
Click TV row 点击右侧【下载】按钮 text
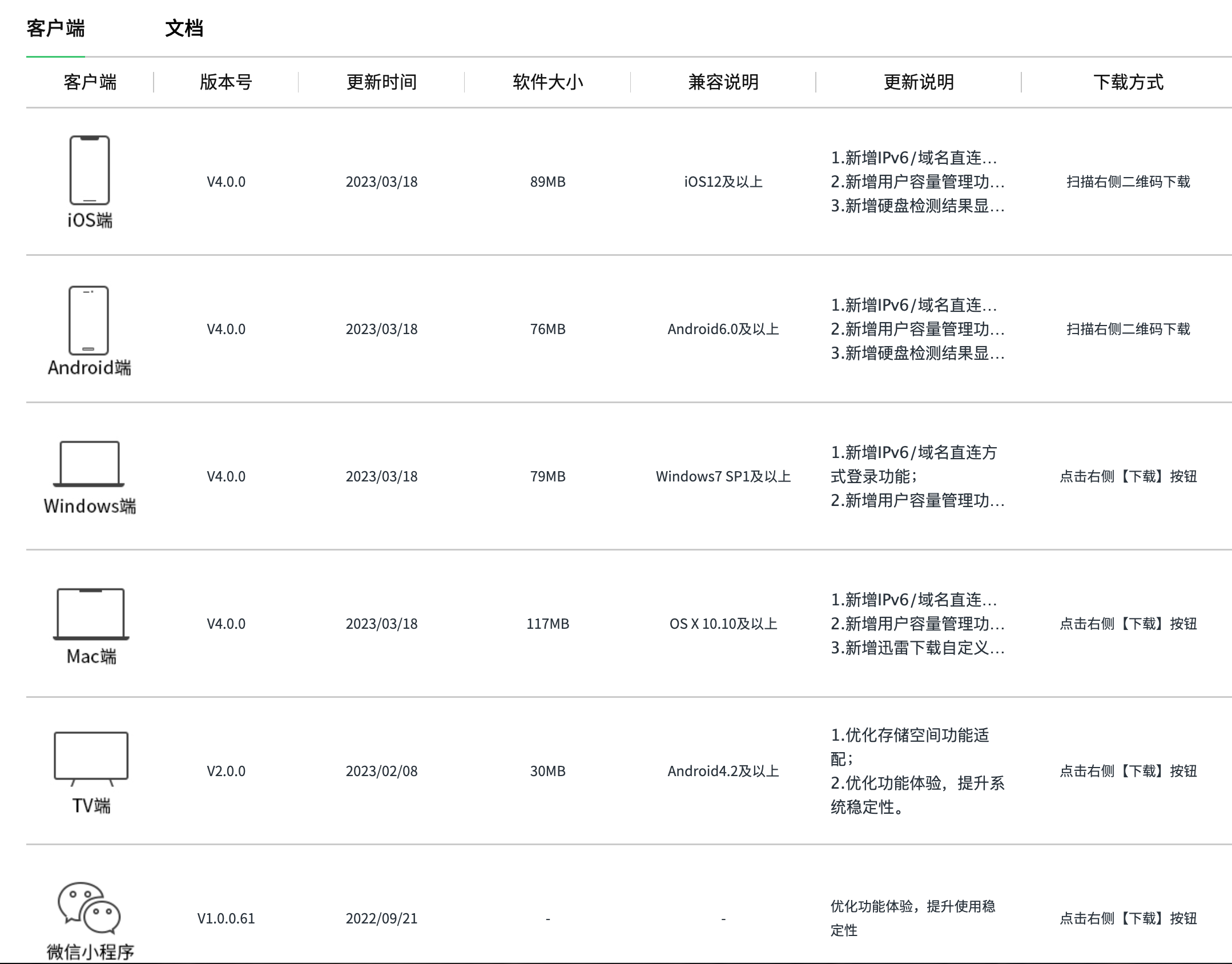(x=1128, y=772)
